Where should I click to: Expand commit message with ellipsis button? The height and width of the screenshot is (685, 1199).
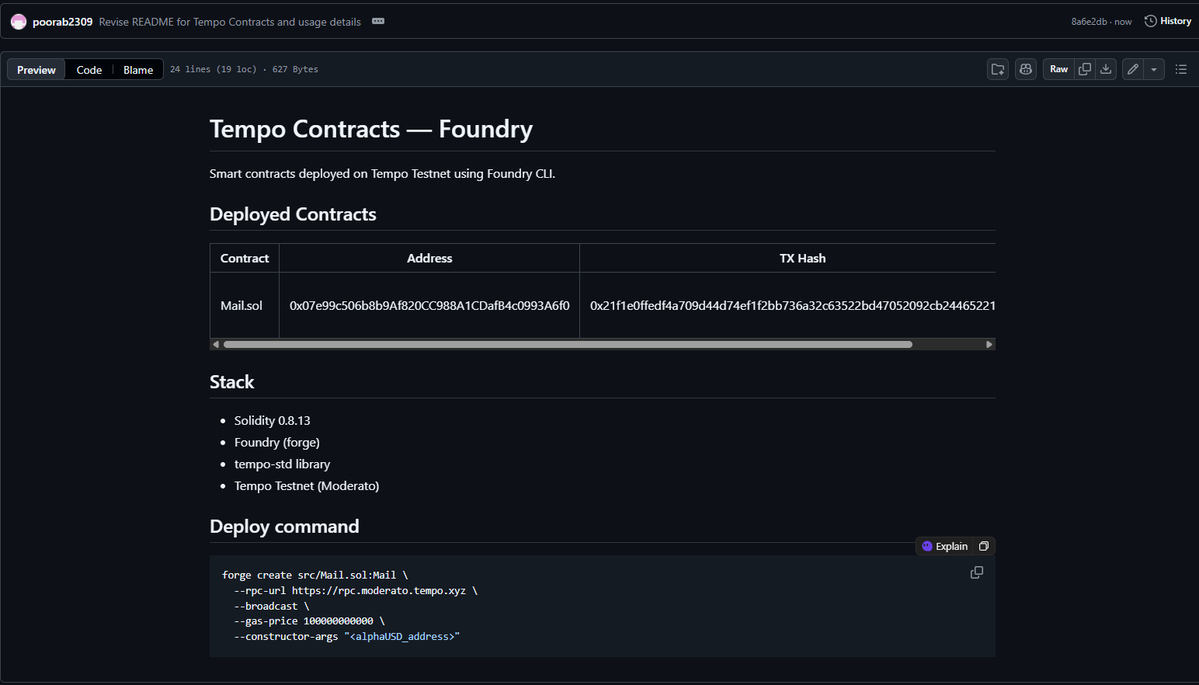pyautogui.click(x=378, y=21)
